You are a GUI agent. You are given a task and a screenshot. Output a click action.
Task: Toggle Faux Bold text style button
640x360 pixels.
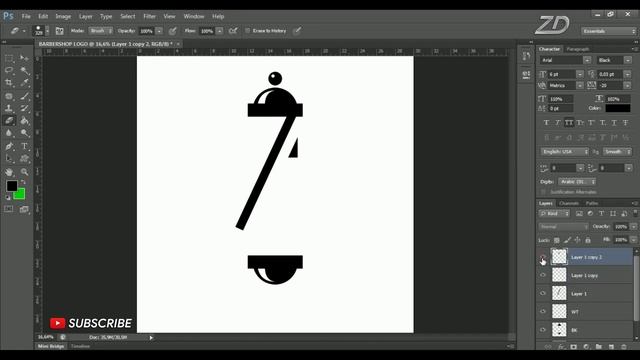point(546,122)
